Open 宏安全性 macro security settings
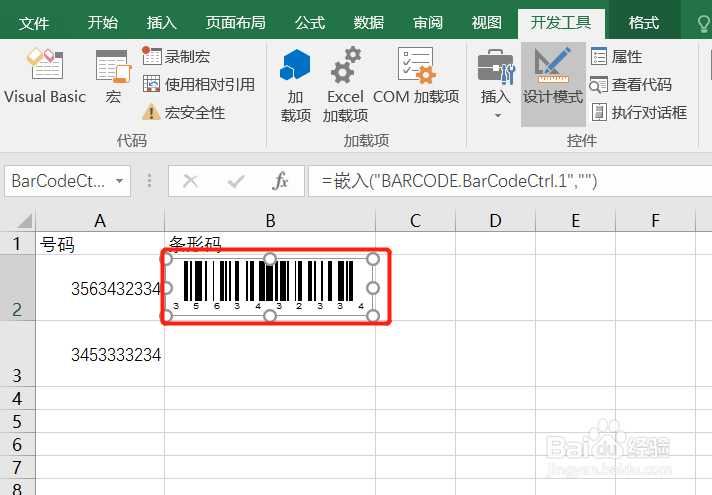This screenshot has width=712, height=495. (183, 112)
